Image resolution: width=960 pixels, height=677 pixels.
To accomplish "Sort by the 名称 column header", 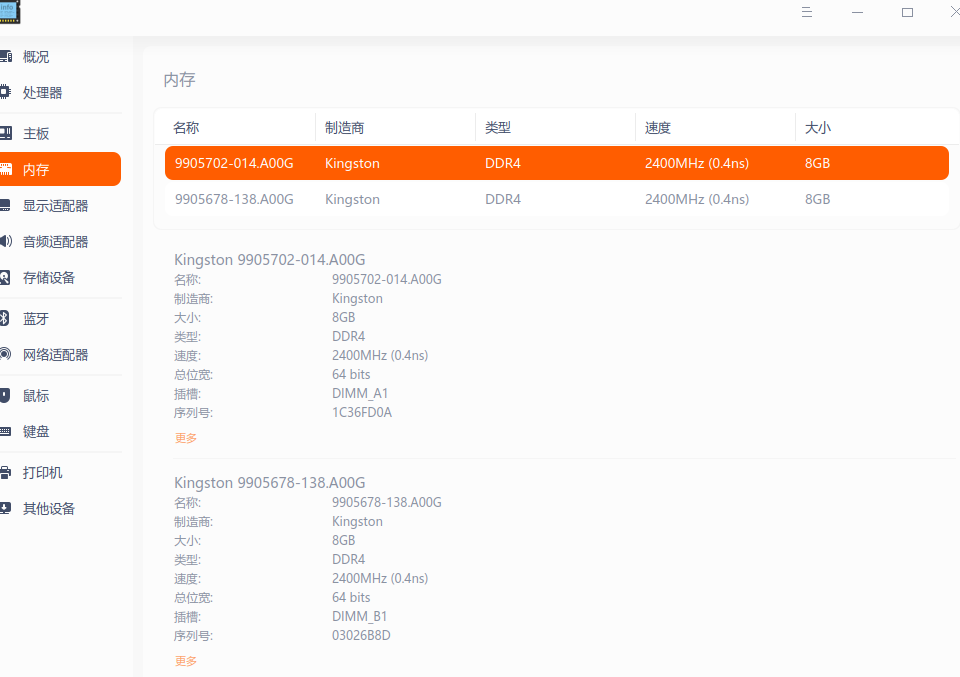I will [186, 128].
